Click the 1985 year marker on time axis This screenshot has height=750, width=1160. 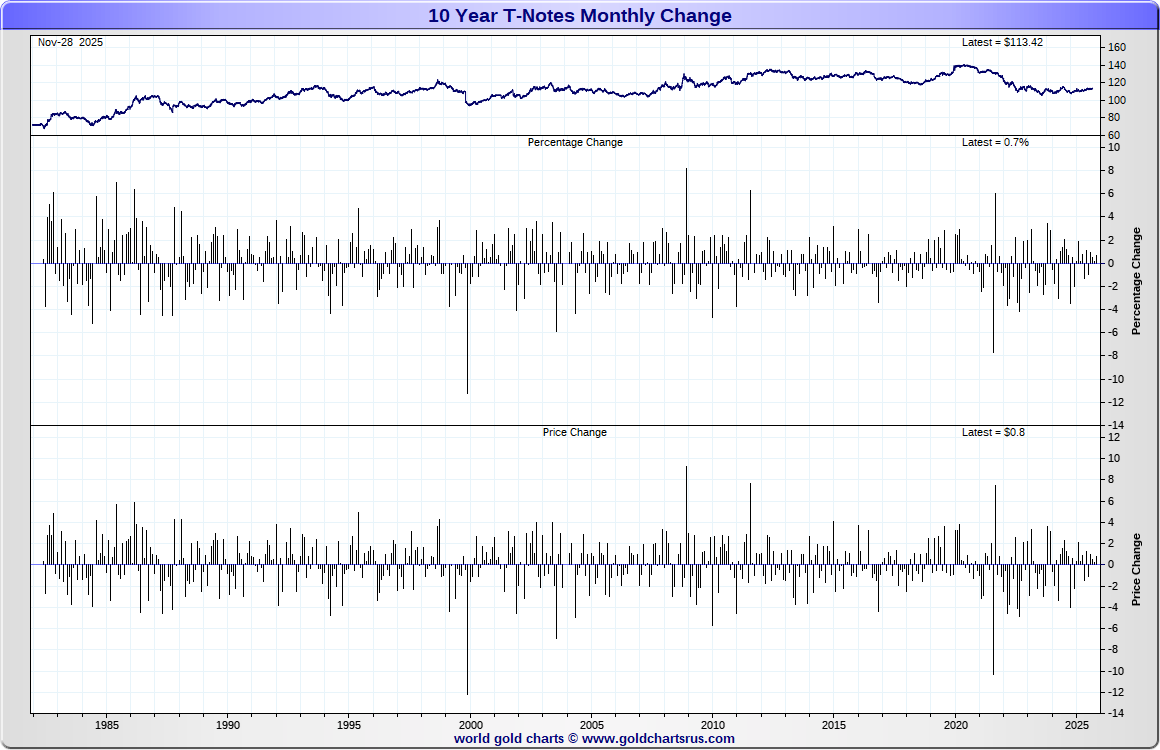[x=107, y=725]
